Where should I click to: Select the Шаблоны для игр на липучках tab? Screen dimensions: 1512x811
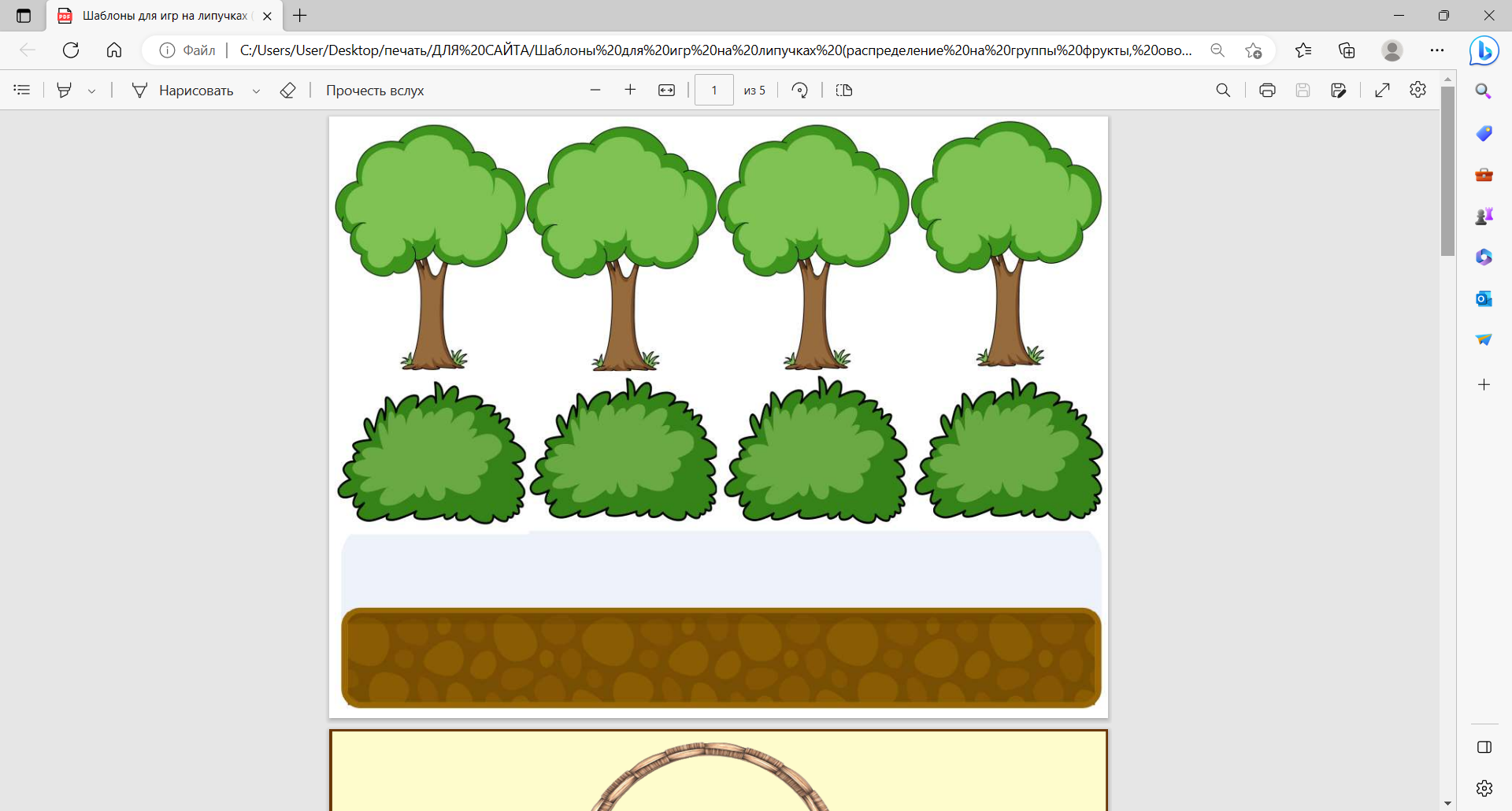165,16
